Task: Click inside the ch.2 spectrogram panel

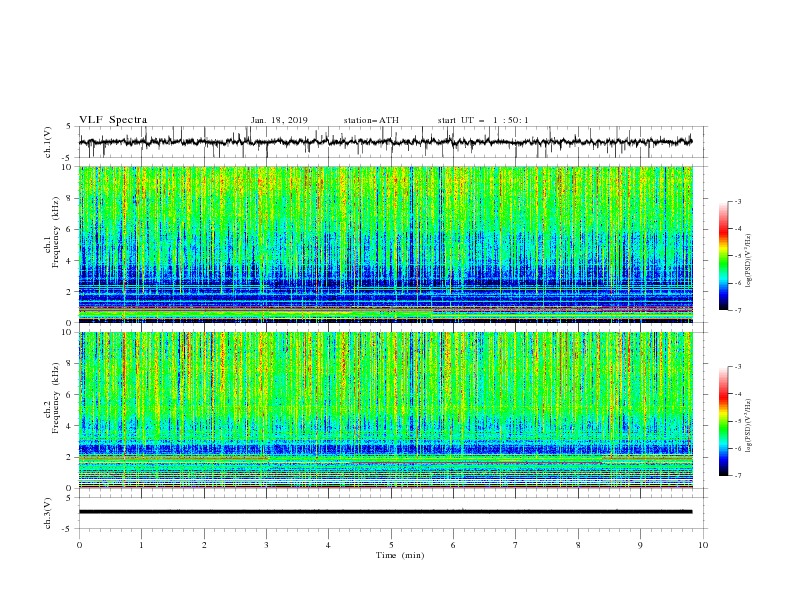Action: (x=385, y=410)
